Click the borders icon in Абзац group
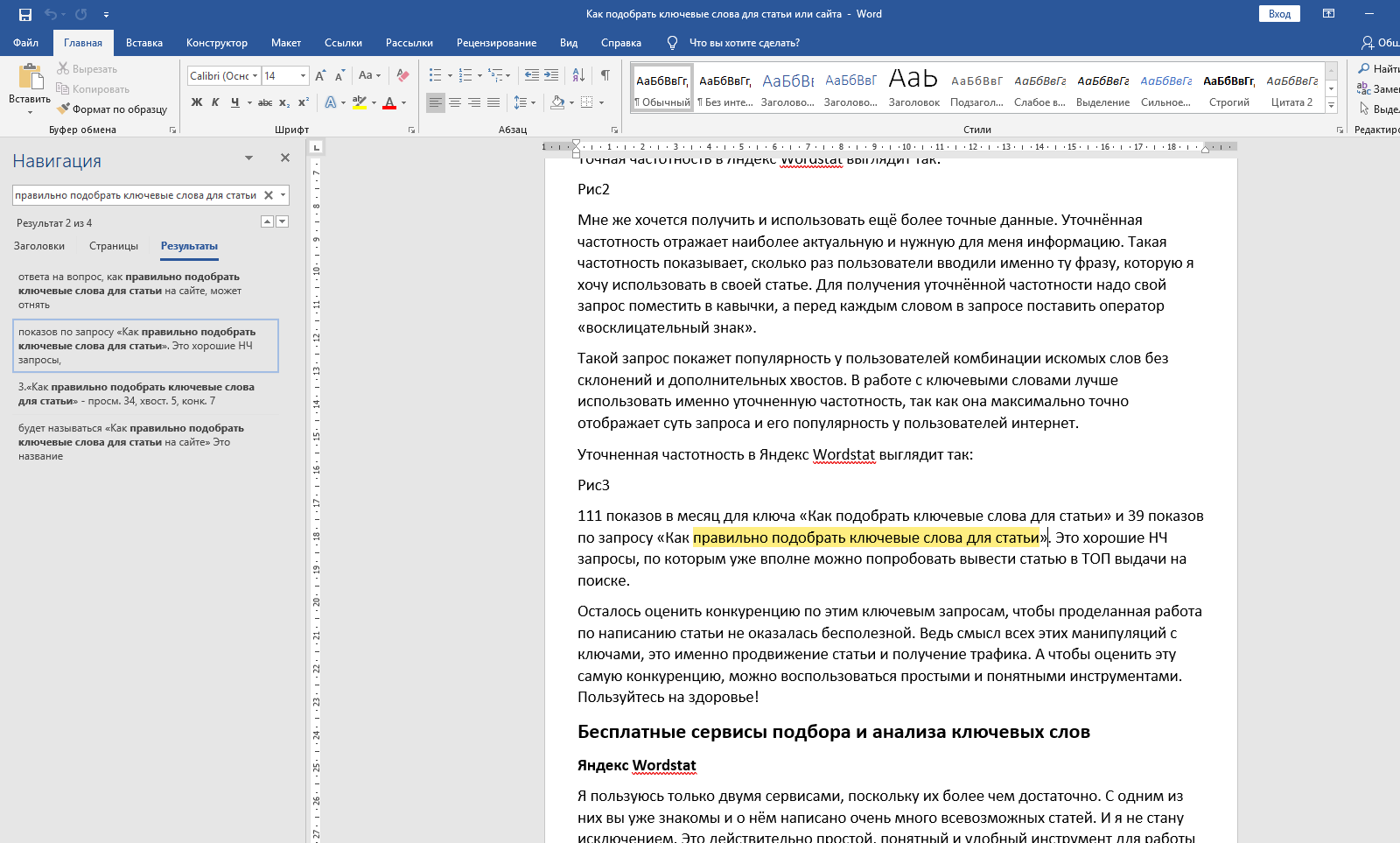This screenshot has height=843, width=1400. (587, 102)
